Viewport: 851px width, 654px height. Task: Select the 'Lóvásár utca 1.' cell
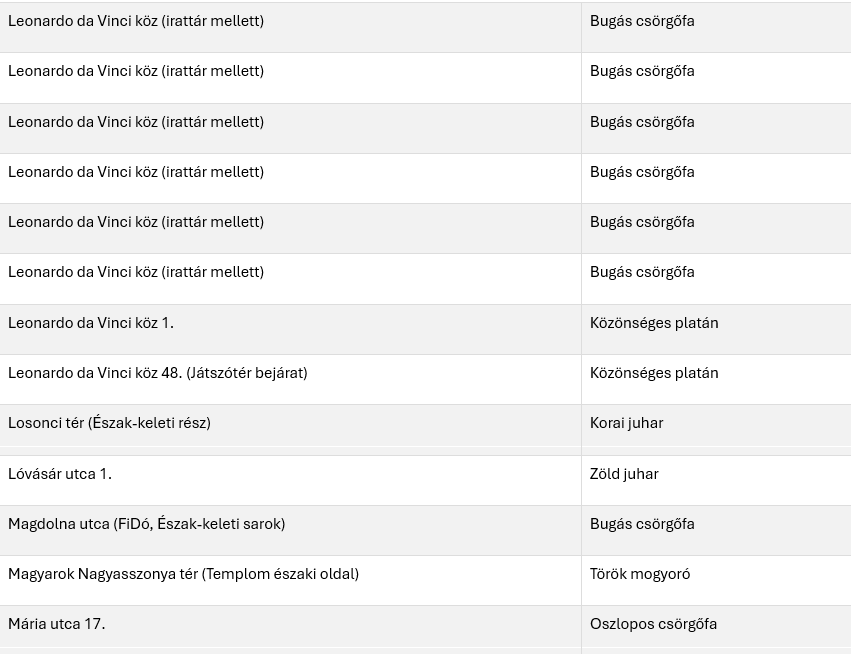tap(60, 474)
